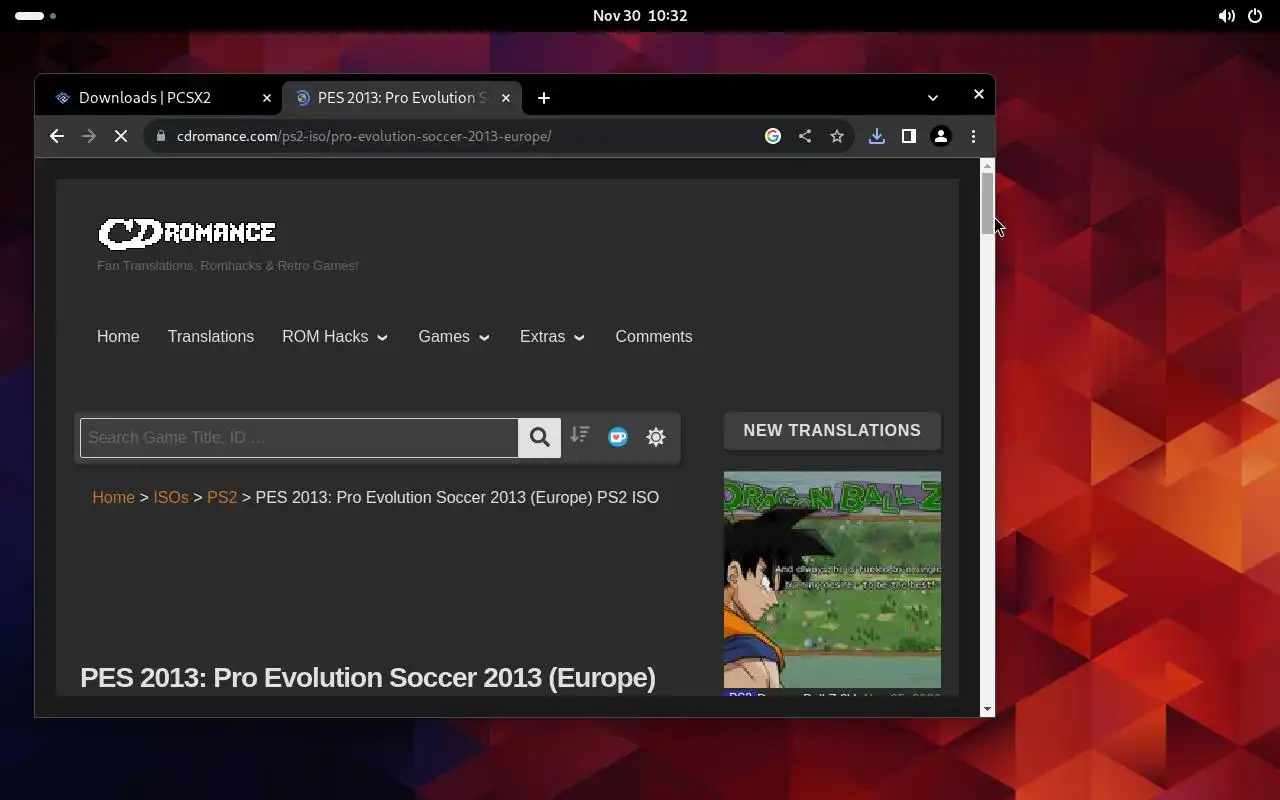
Task: Close the Downloads | PCSX2 tab
Action: 267,97
